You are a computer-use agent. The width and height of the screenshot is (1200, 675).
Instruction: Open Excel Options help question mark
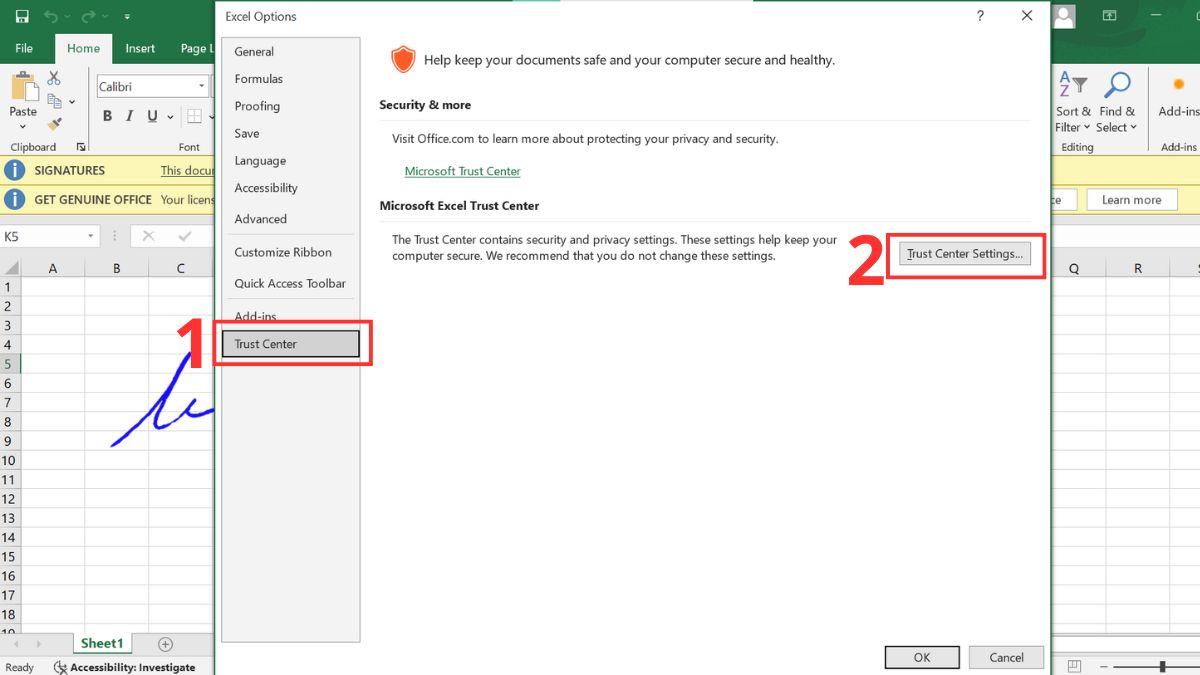(x=980, y=16)
